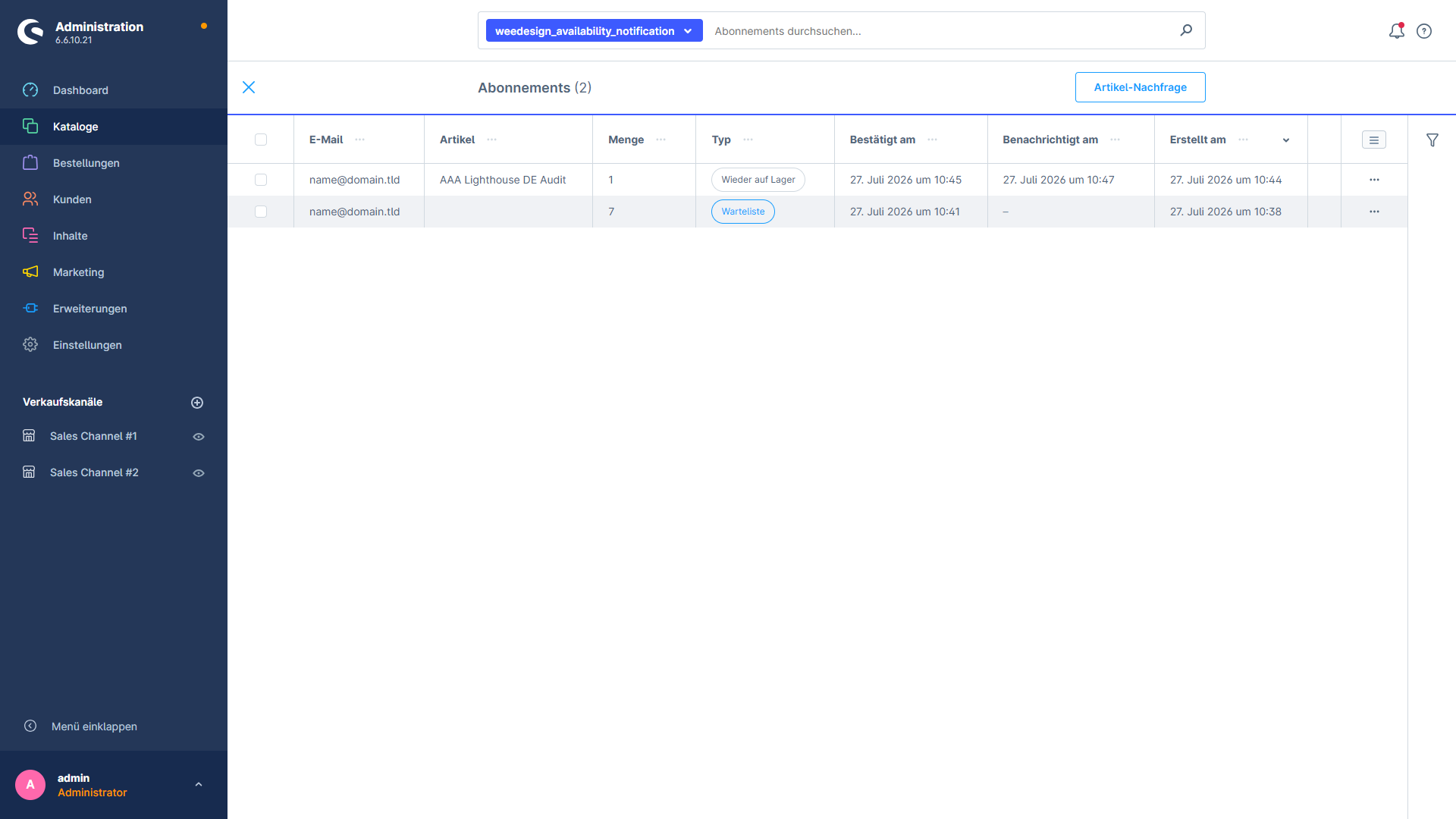Open Benachrichtigt am column options dots
Viewport: 1456px width, 819px height.
(1115, 140)
